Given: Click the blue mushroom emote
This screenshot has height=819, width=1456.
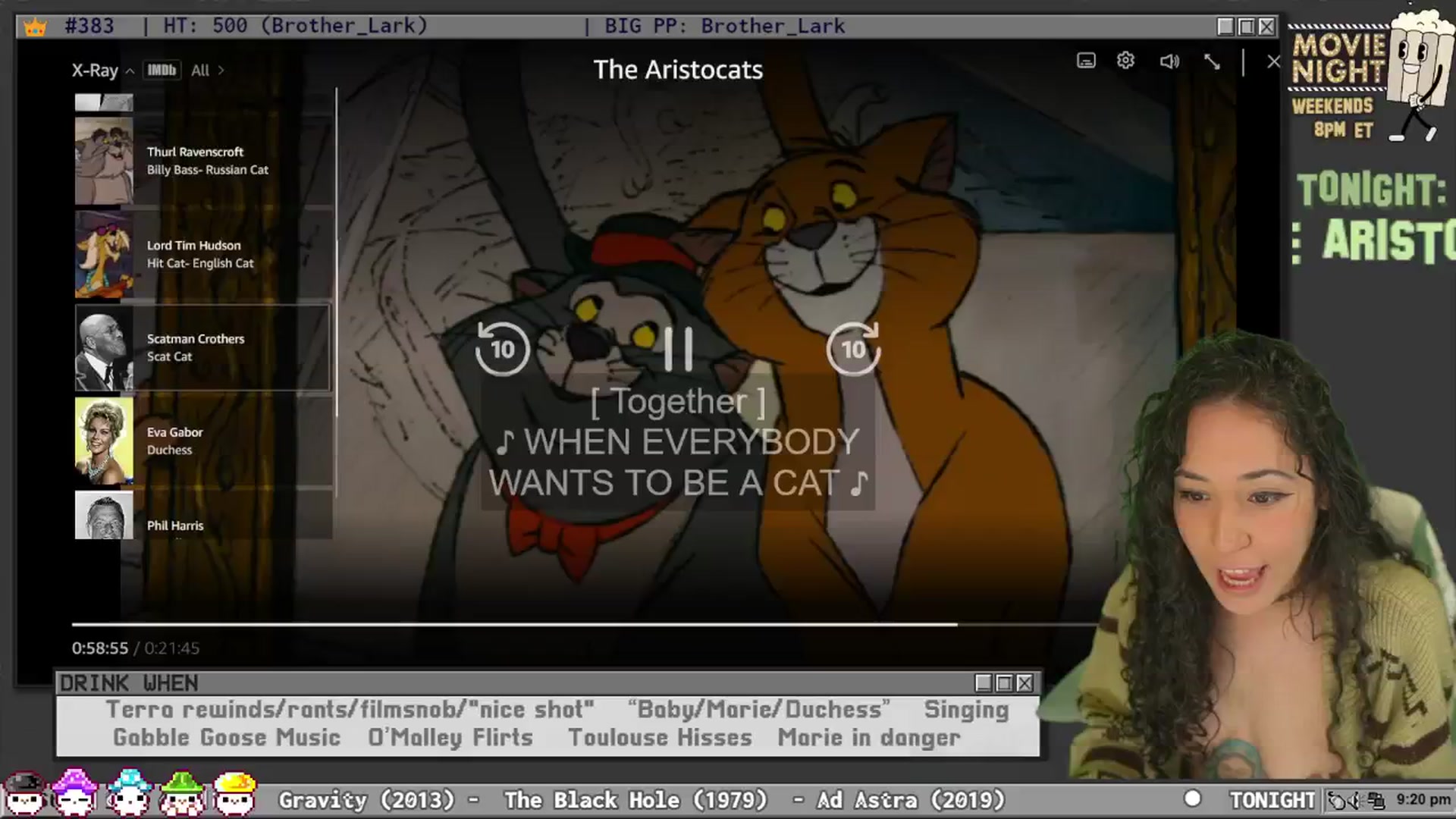Looking at the screenshot, I should tap(129, 793).
